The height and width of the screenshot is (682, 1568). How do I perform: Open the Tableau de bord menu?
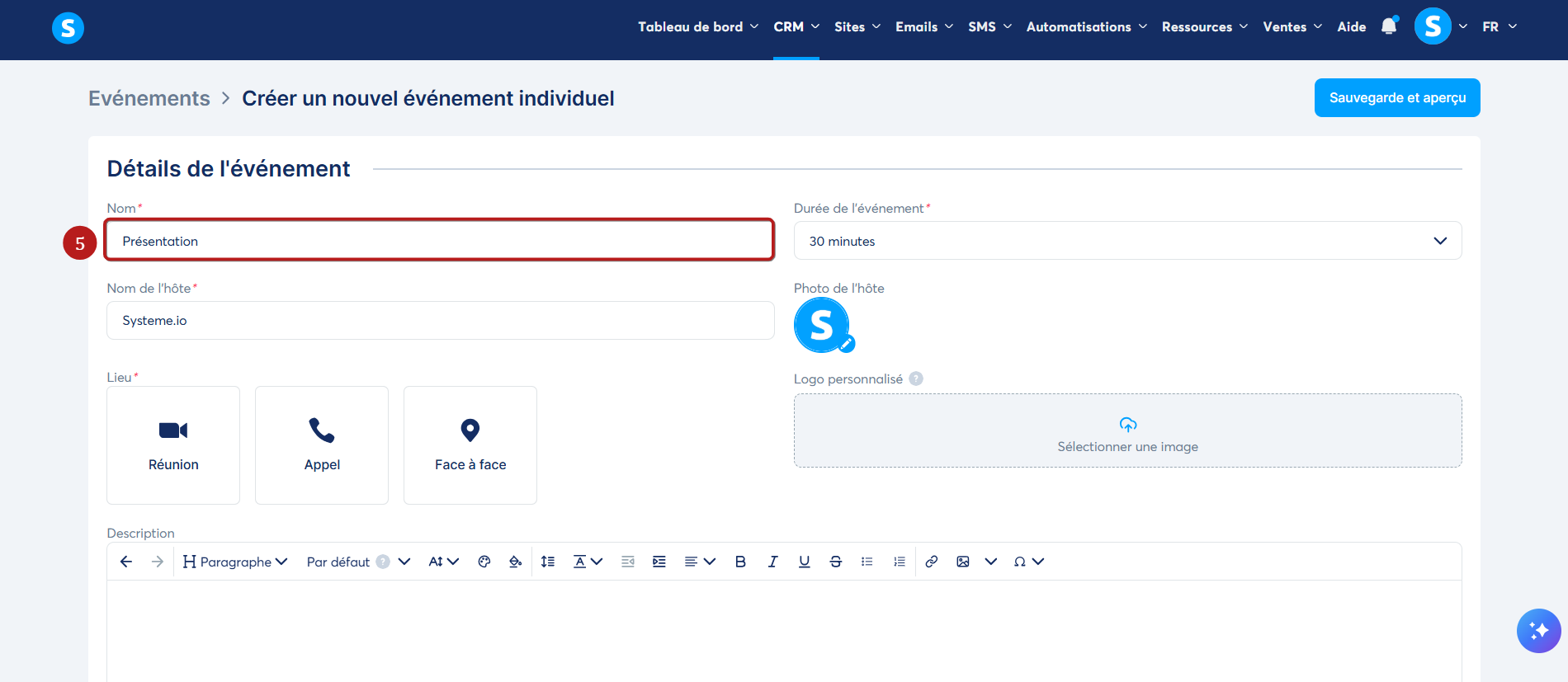coord(698,26)
